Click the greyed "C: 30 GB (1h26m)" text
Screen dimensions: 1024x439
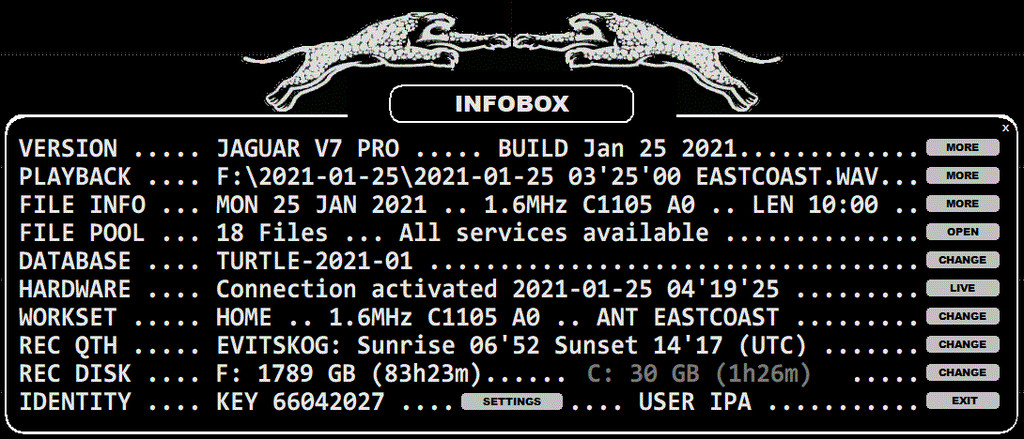pyautogui.click(x=699, y=374)
